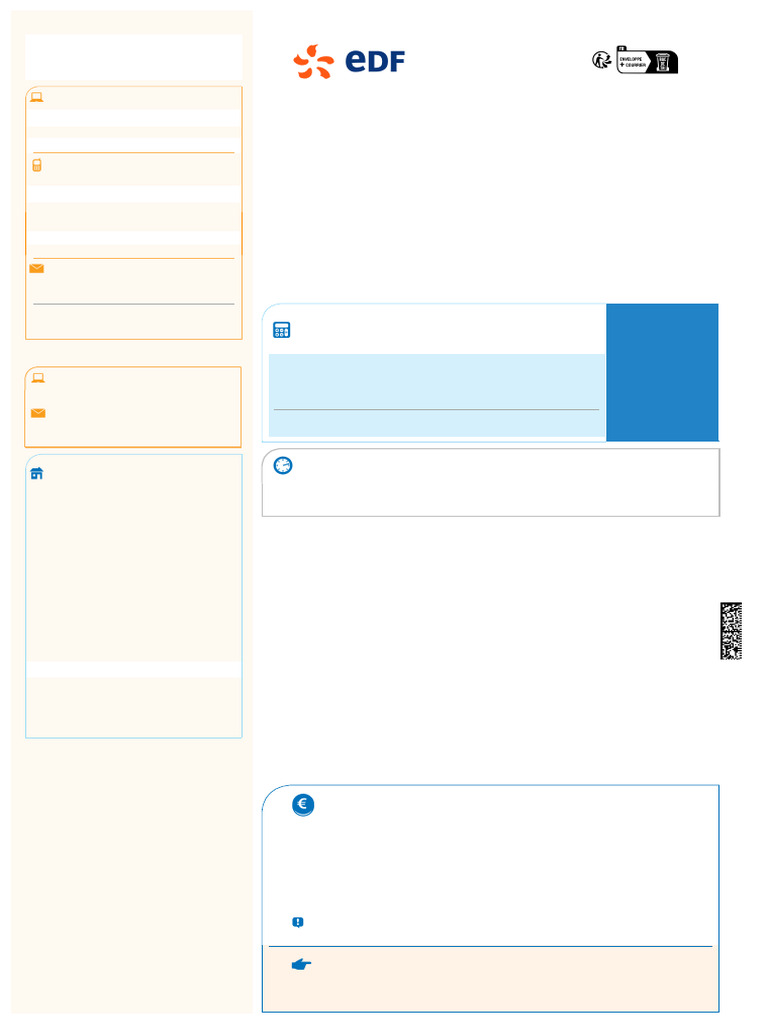Click the envelope icon below the phone icon
The height and width of the screenshot is (1024, 768).
[37, 269]
